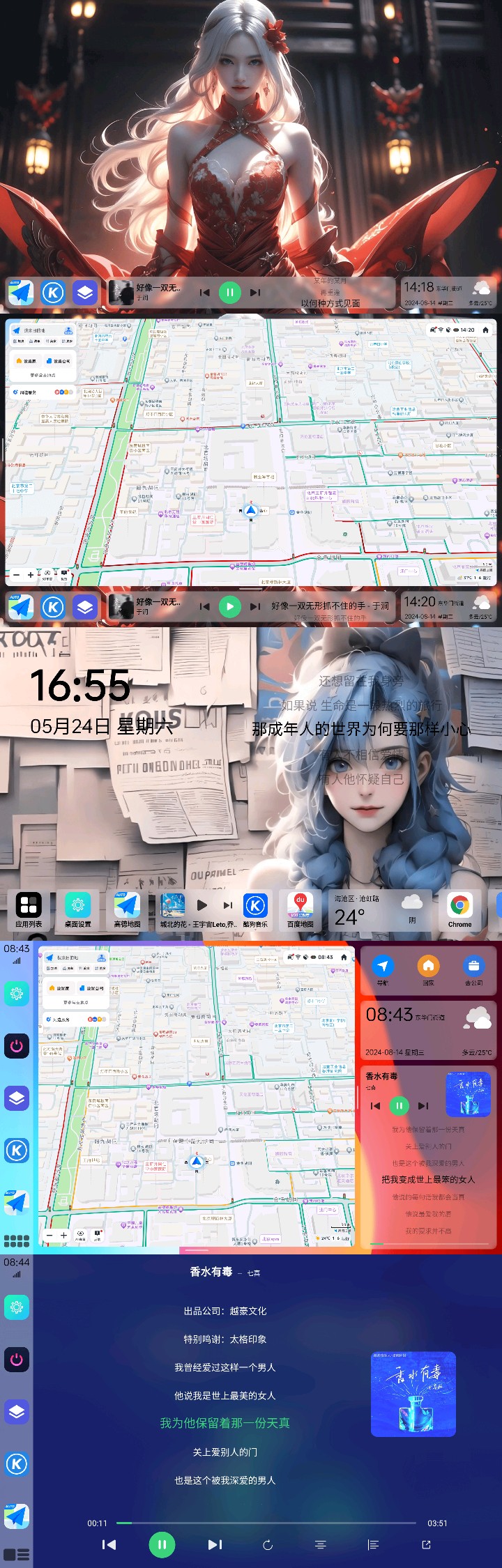Click the large 香水有毒 album cover in the lyrics player

click(x=413, y=1394)
